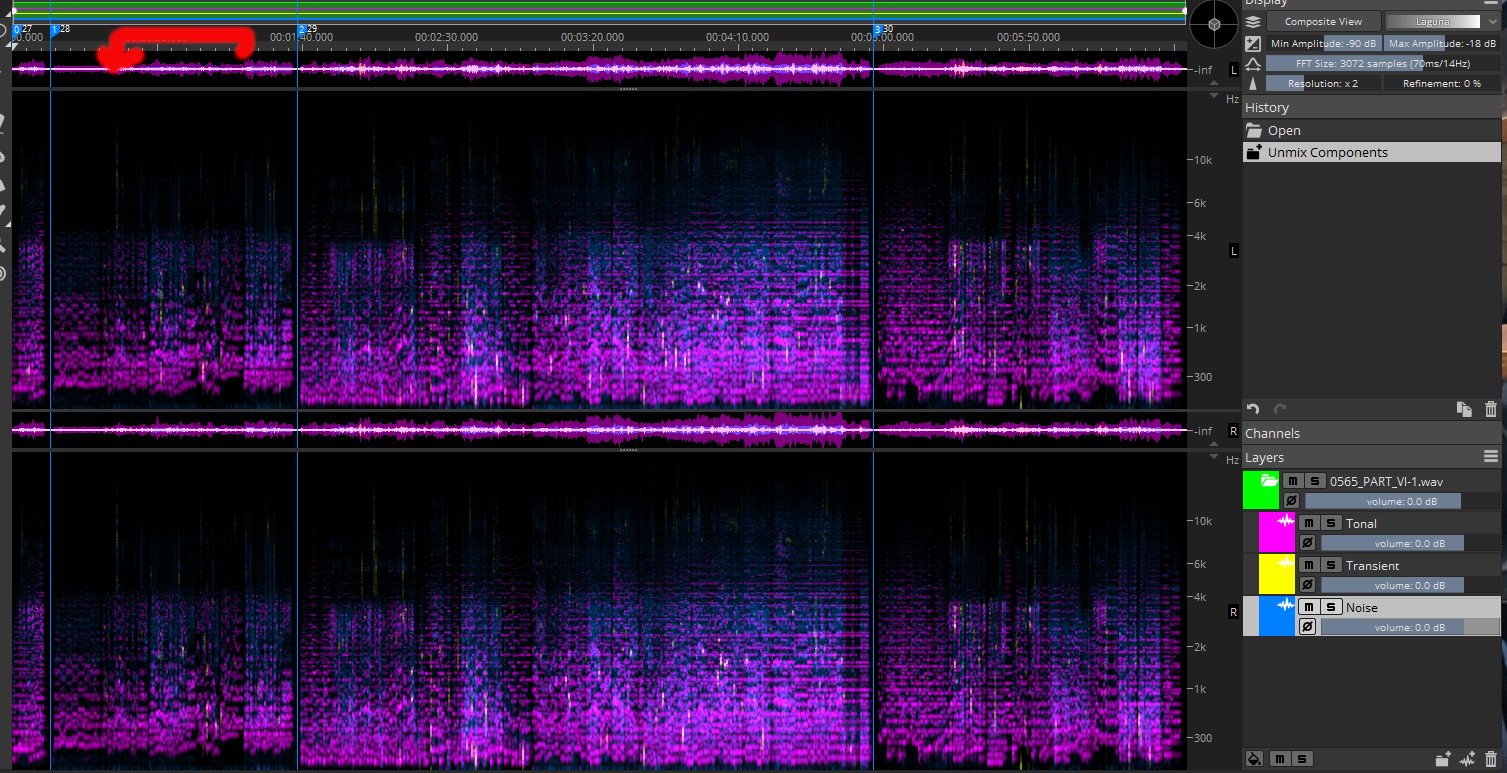Click the undo arrow above Channels panel

(1253, 409)
